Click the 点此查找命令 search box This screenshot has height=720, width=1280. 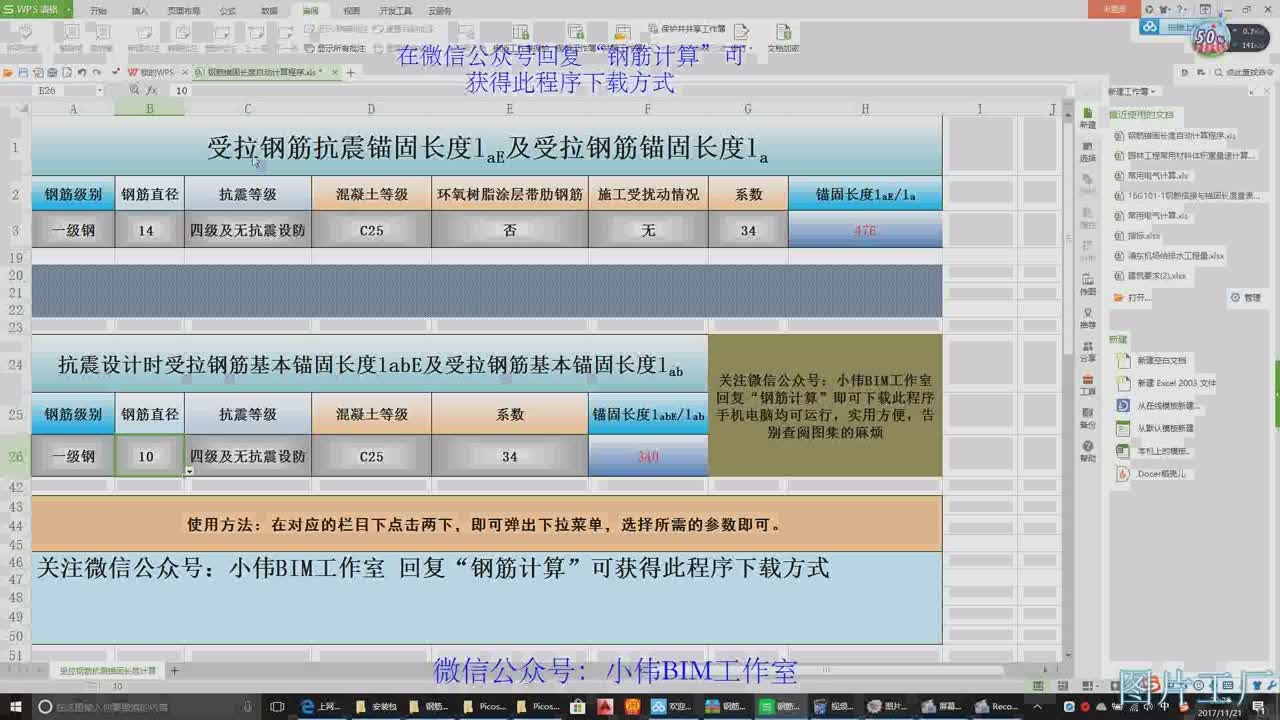1244,72
